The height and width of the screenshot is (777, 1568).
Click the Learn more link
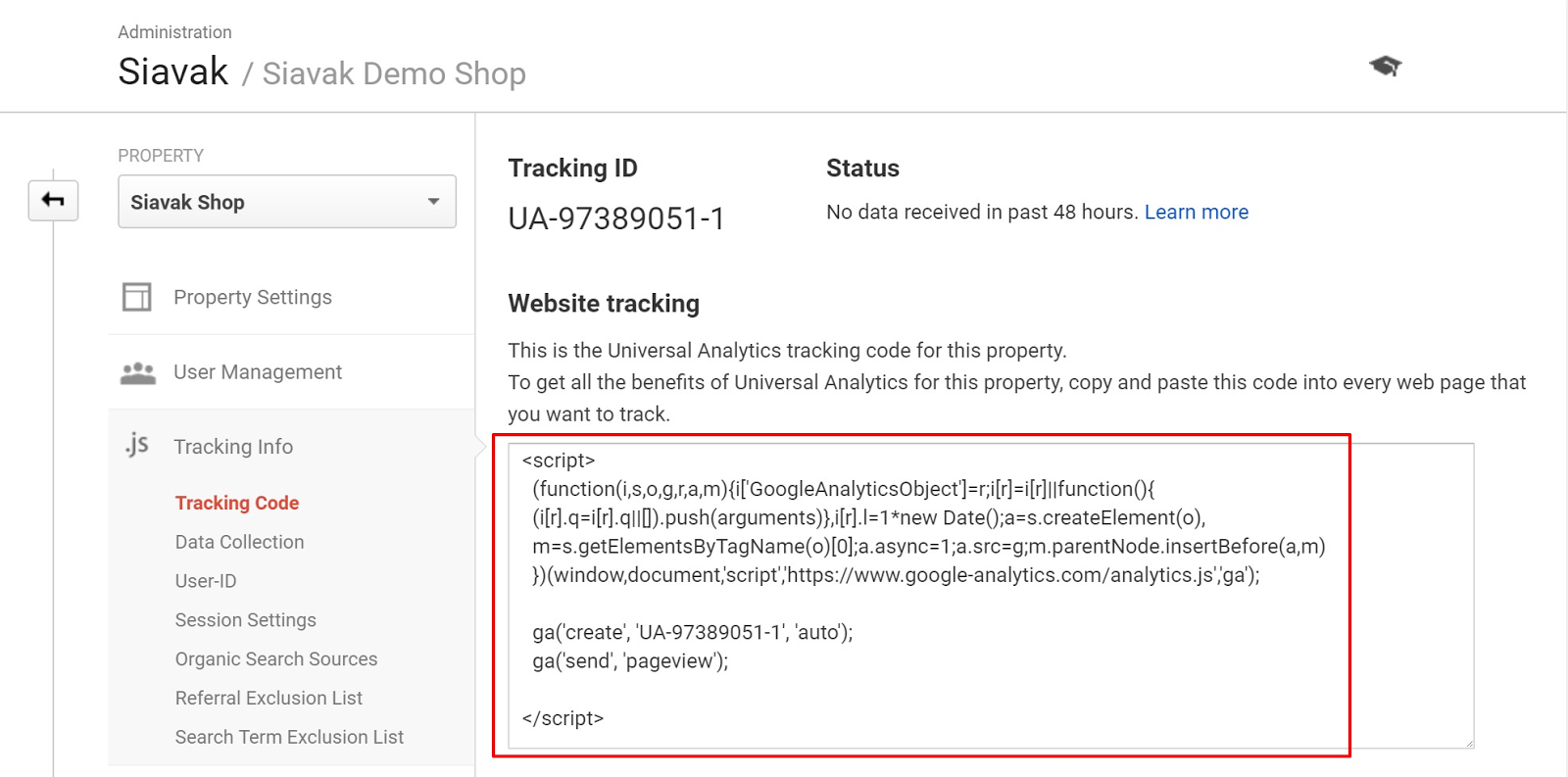(1197, 212)
